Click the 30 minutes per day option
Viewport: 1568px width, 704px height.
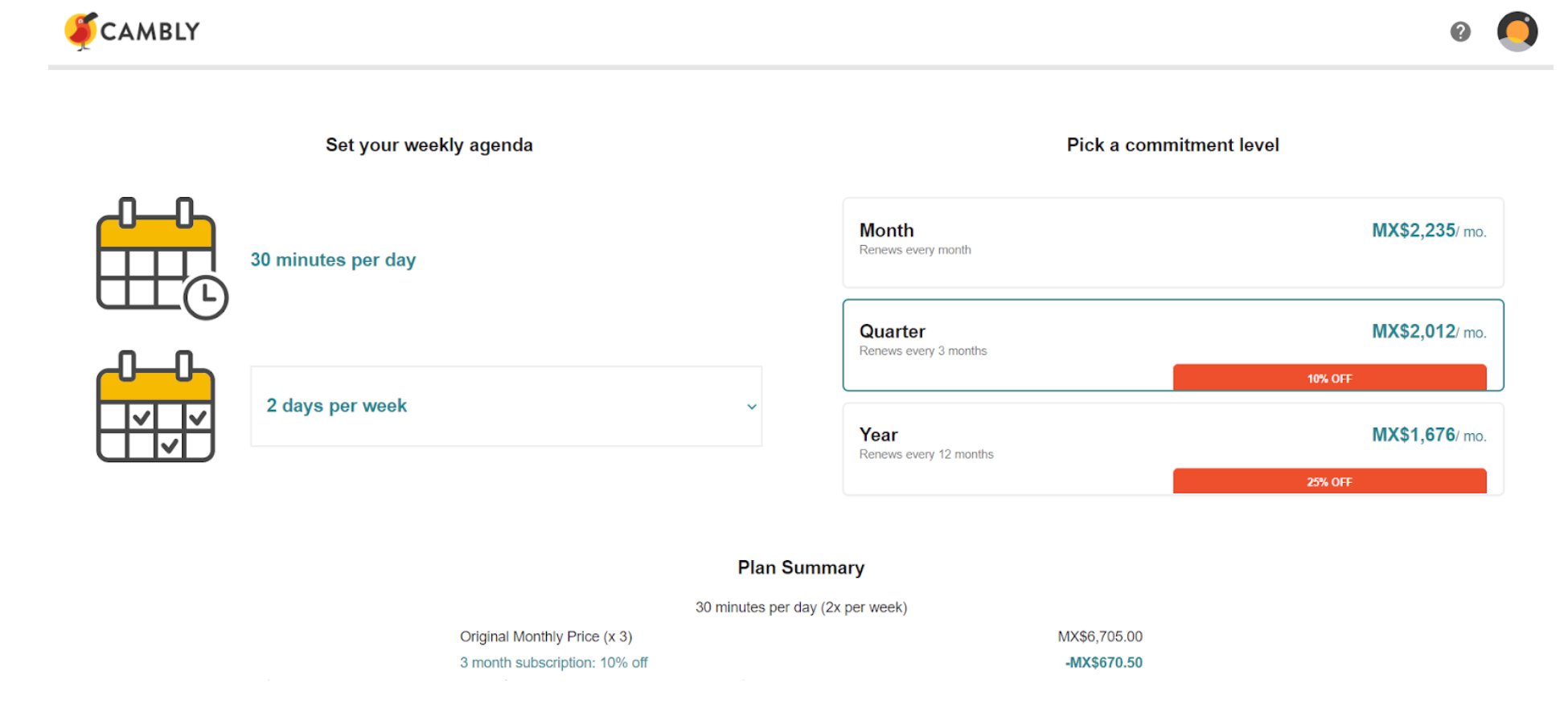333,260
